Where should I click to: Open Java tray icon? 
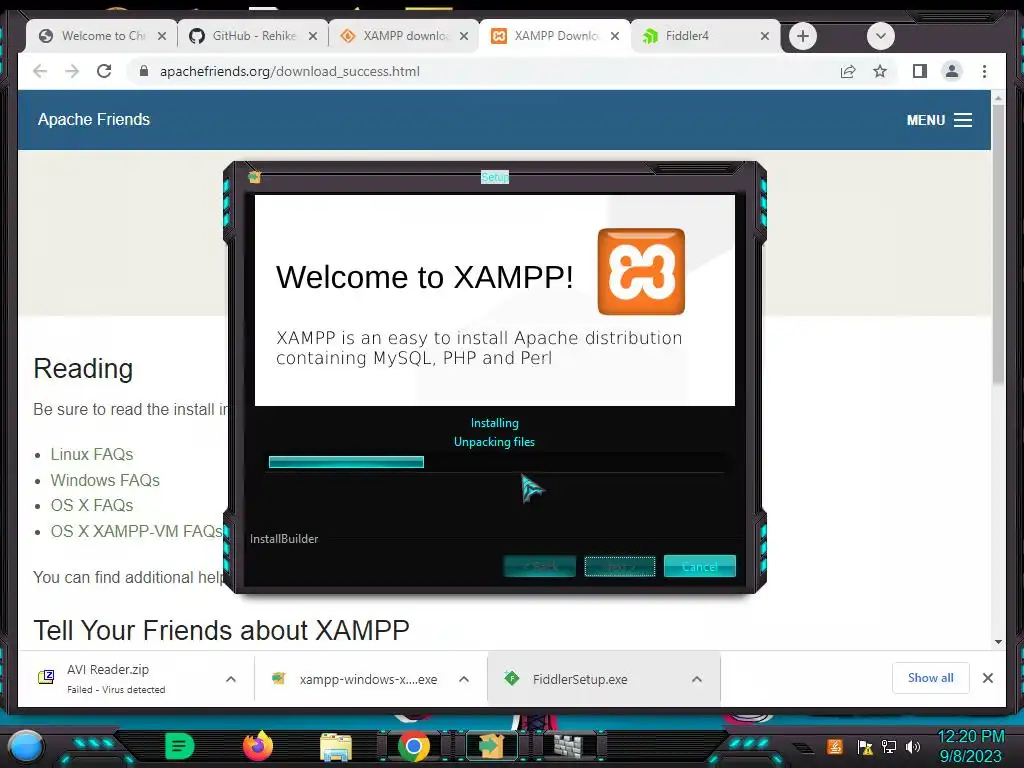835,746
